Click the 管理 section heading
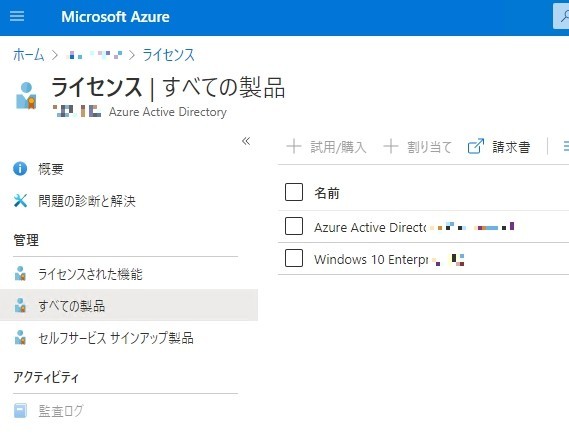 click(26, 240)
